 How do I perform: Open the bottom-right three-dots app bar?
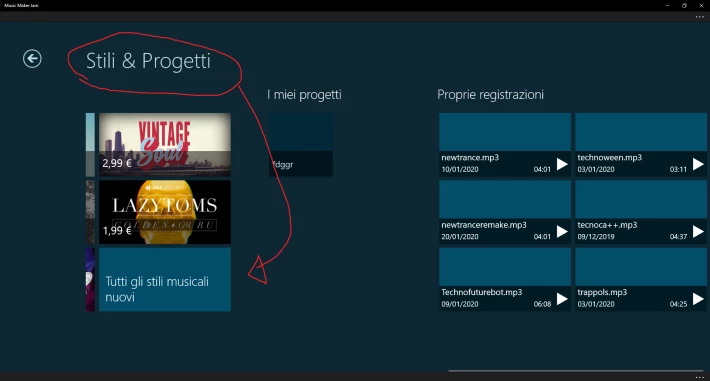tap(700, 377)
